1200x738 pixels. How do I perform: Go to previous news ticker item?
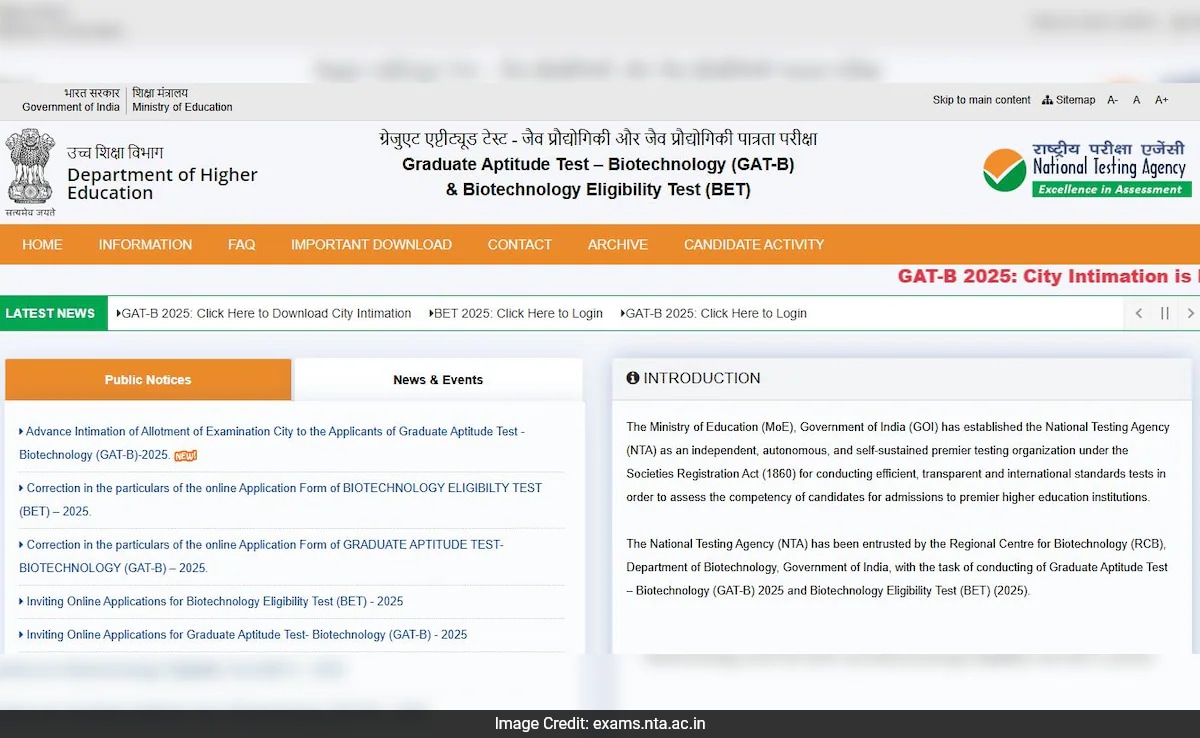(1138, 313)
